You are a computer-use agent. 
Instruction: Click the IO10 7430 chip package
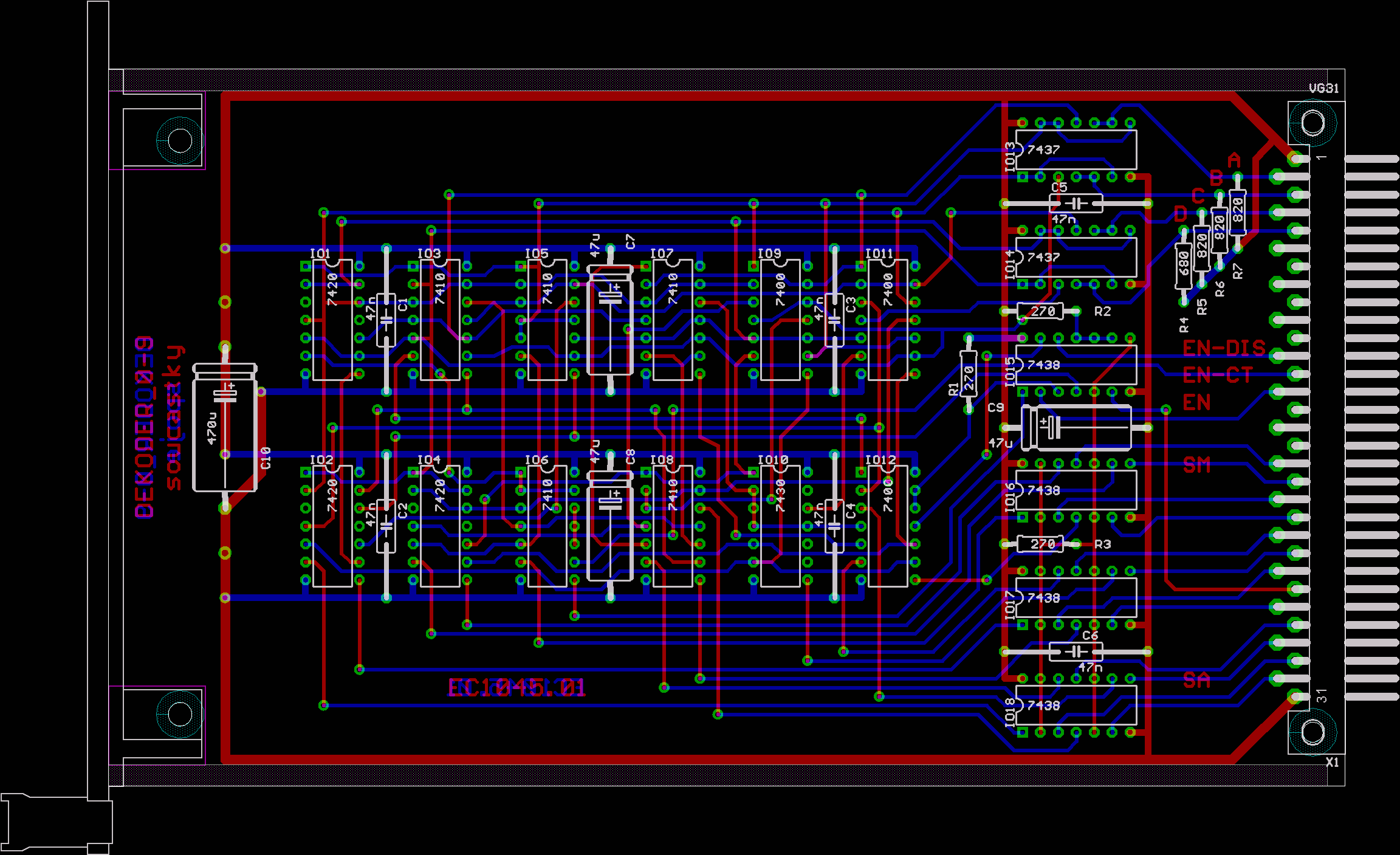[x=780, y=526]
